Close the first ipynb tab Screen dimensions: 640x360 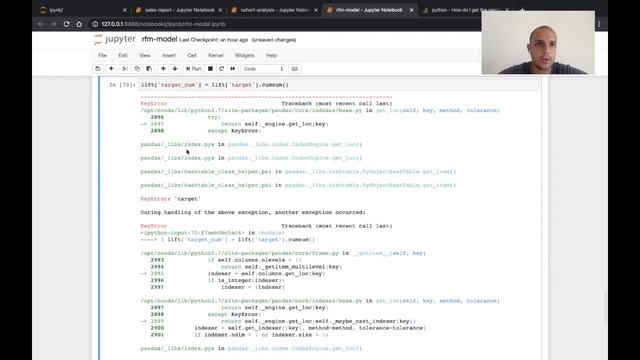pos(124,10)
